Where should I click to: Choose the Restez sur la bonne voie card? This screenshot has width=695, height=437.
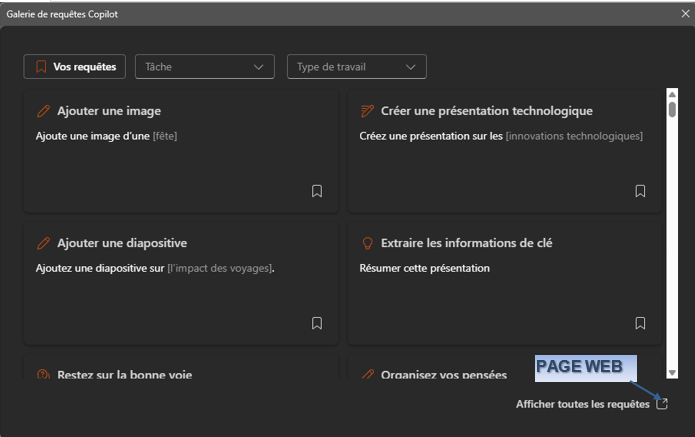[x=181, y=367]
